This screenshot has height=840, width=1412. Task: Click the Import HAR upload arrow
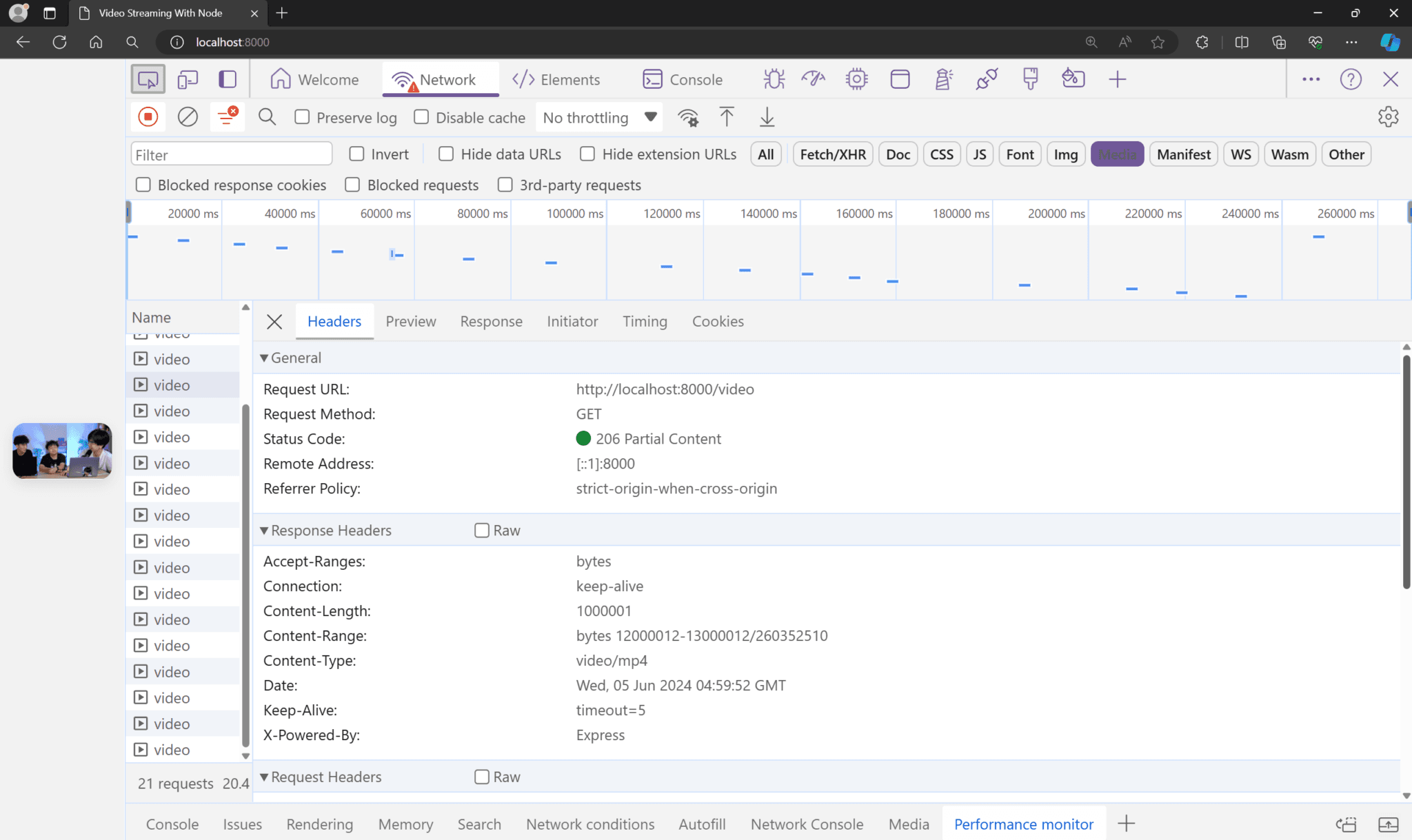click(x=727, y=117)
